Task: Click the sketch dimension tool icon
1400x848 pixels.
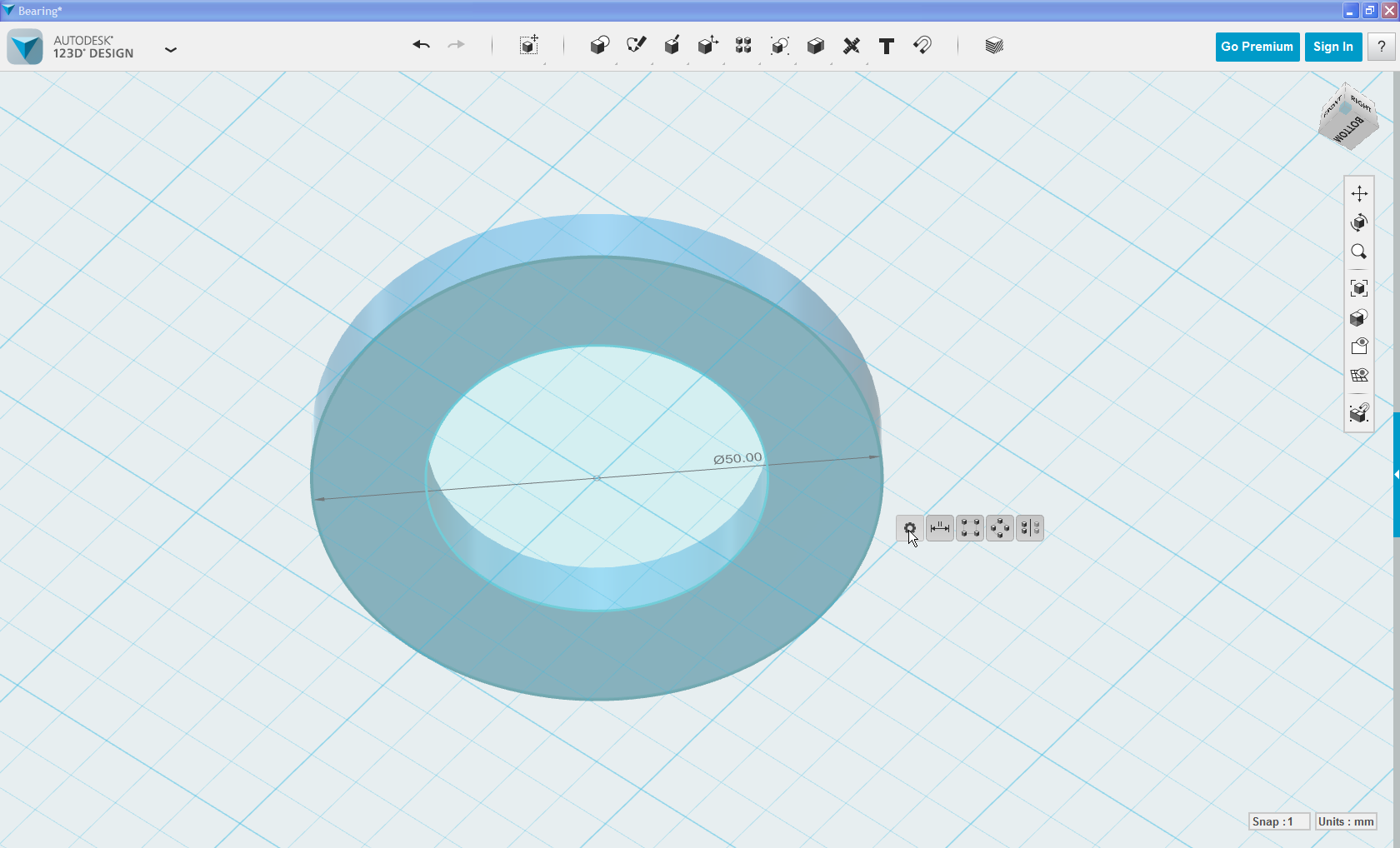Action: point(940,528)
